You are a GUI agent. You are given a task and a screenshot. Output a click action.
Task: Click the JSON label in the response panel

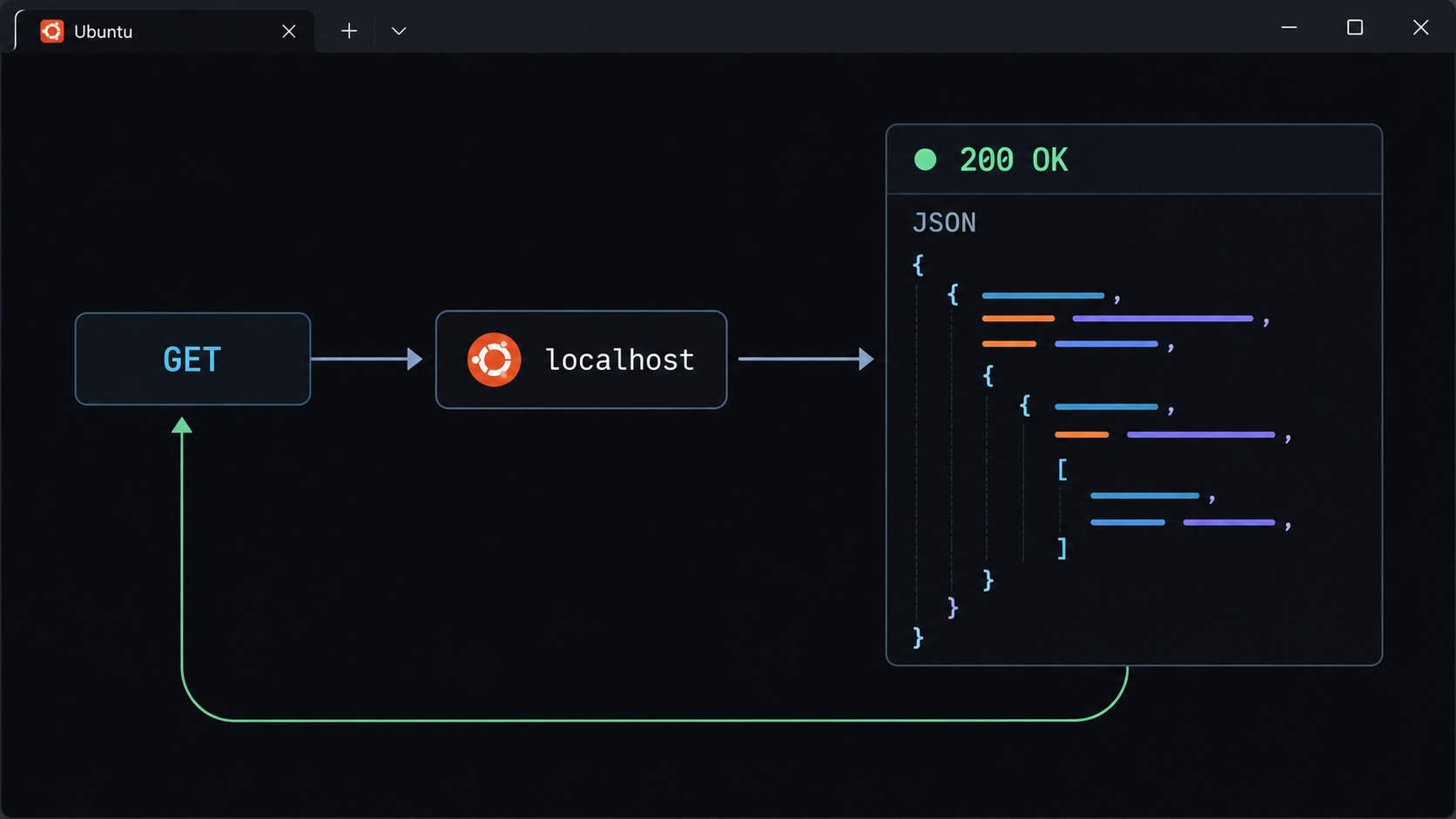[944, 223]
